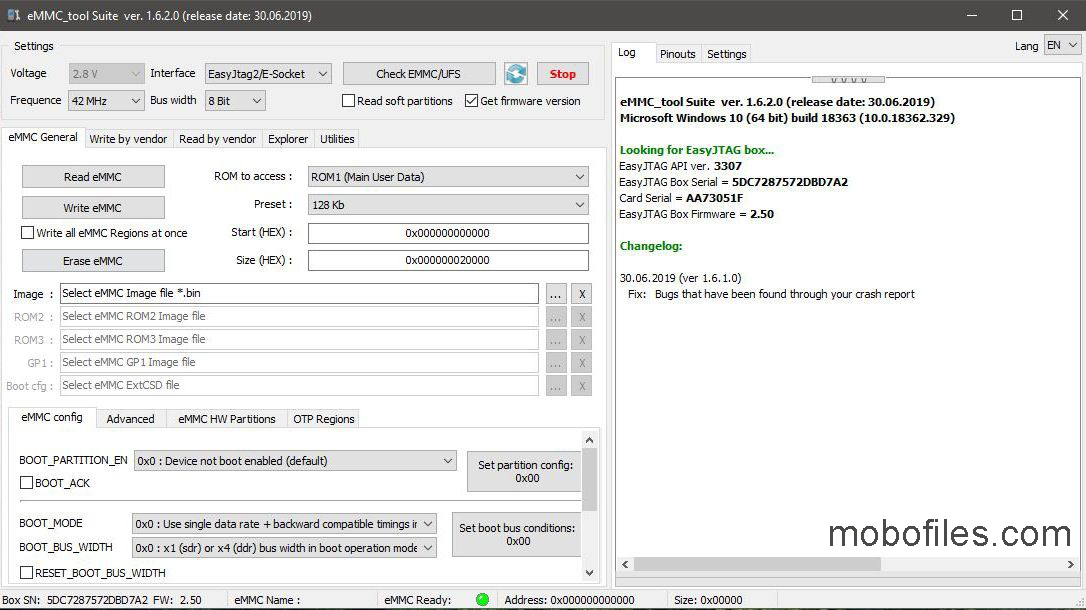Enable Read soft partitions checkbox

pos(348,101)
